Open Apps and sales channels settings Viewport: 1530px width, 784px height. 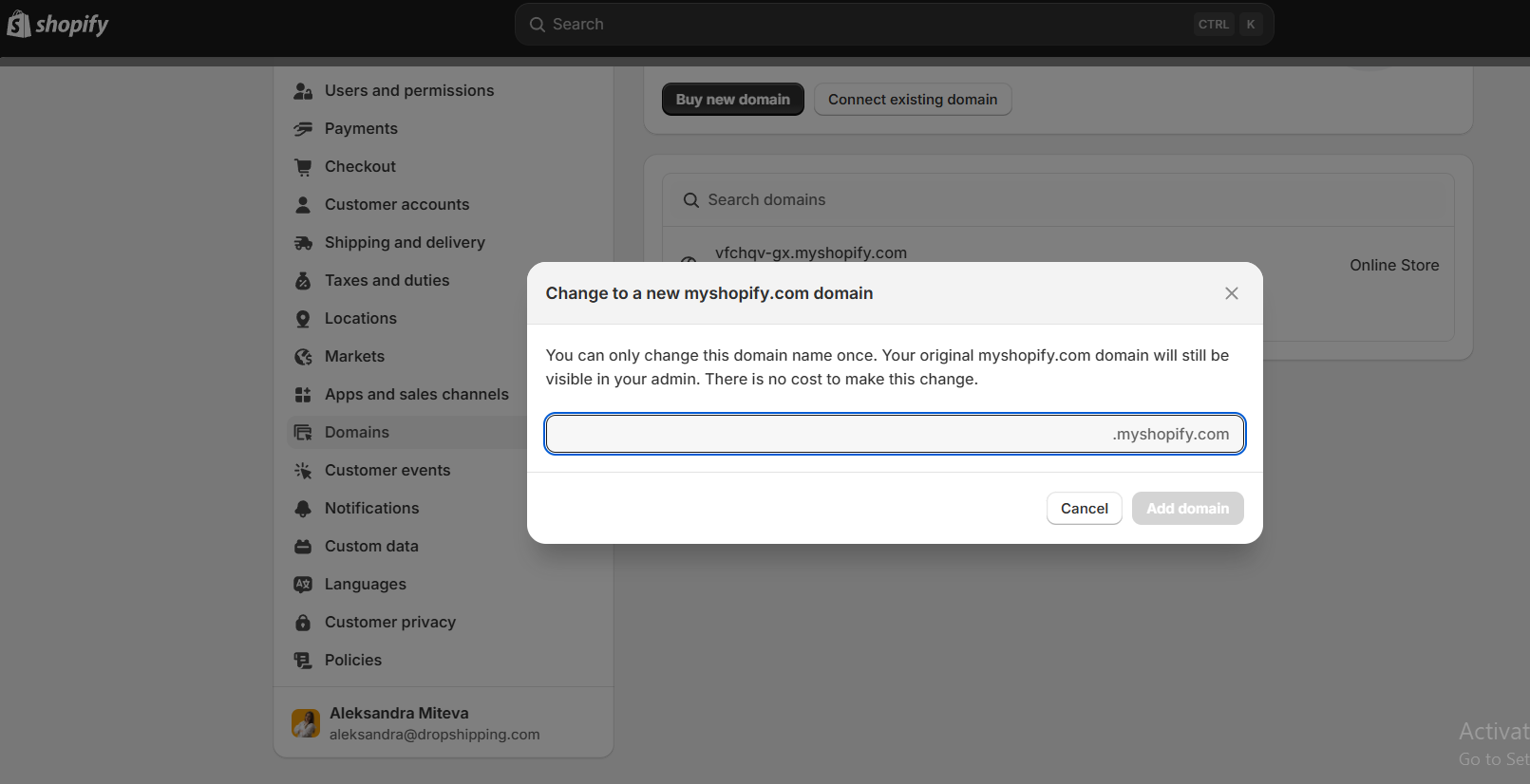417,395
